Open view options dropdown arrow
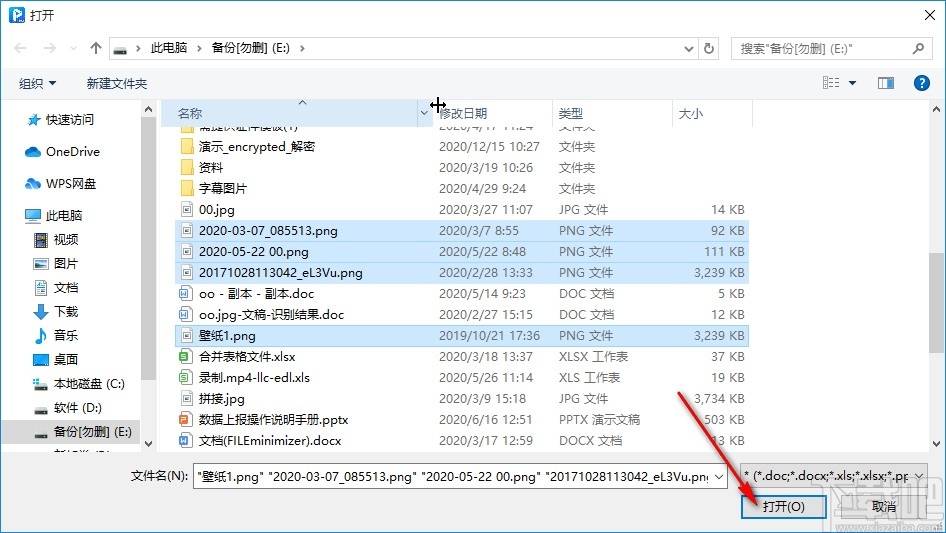Screen dimensions: 946x533 click(x=852, y=83)
